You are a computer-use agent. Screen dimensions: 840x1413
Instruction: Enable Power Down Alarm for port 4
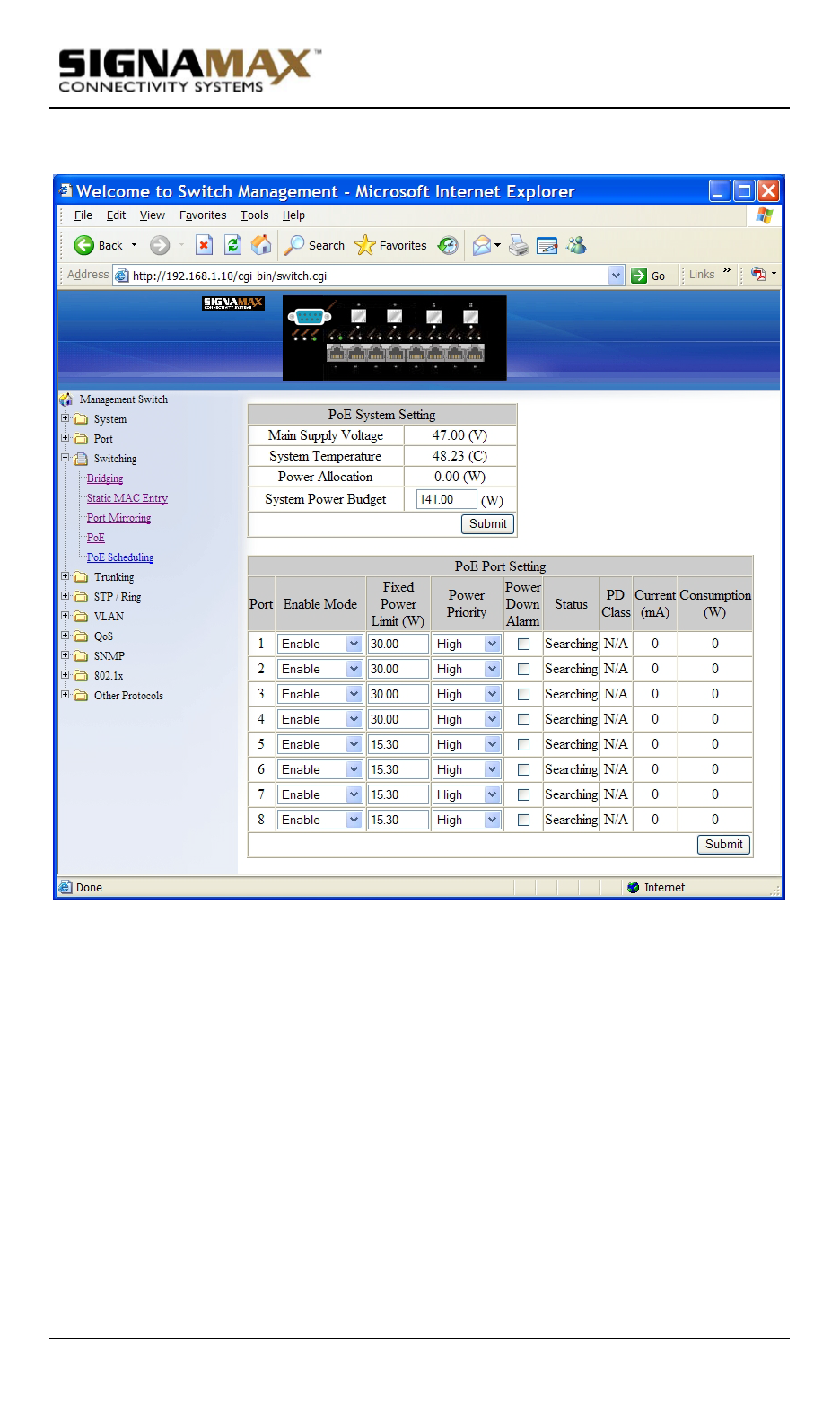523,719
